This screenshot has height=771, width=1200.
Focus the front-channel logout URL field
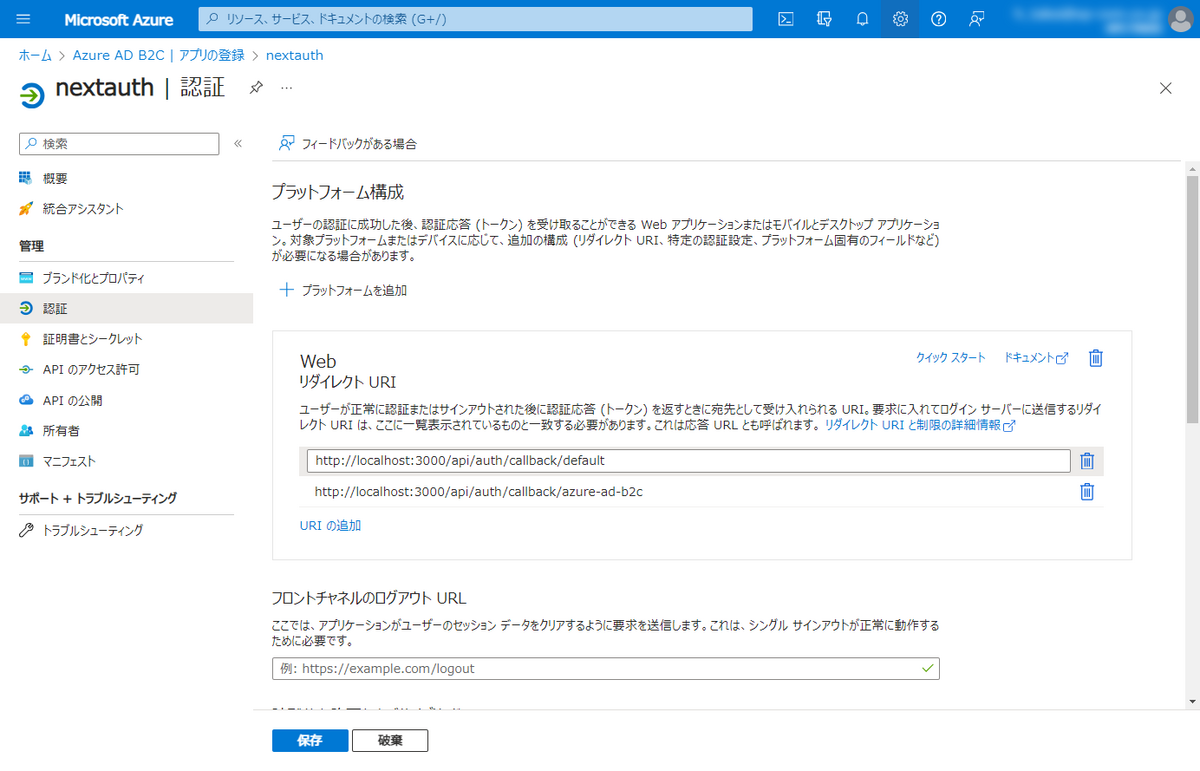(606, 668)
